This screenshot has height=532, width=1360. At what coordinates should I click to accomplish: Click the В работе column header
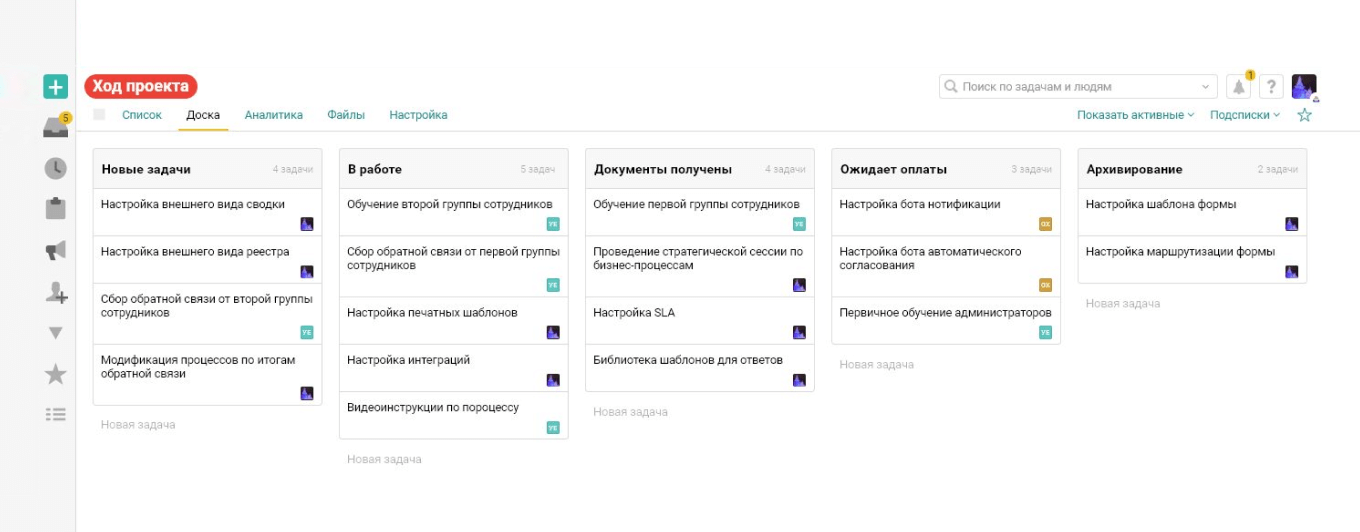(x=453, y=169)
